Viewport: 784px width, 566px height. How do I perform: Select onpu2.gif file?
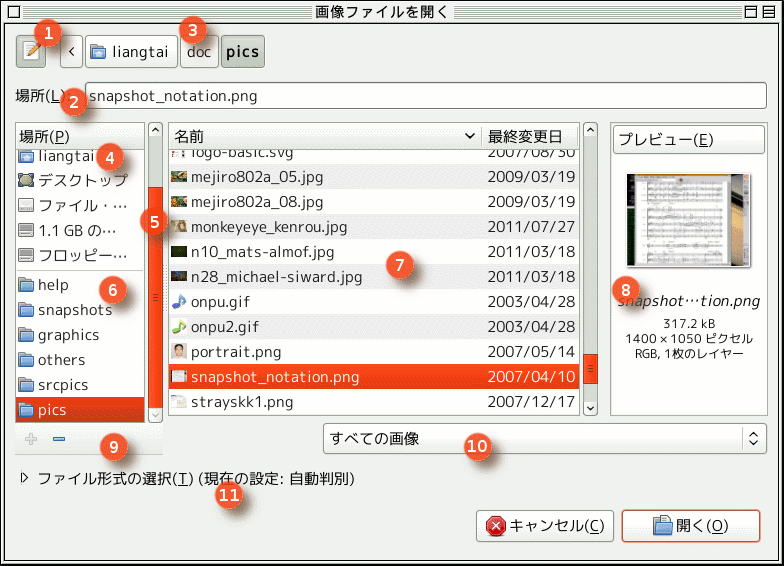pos(374,326)
